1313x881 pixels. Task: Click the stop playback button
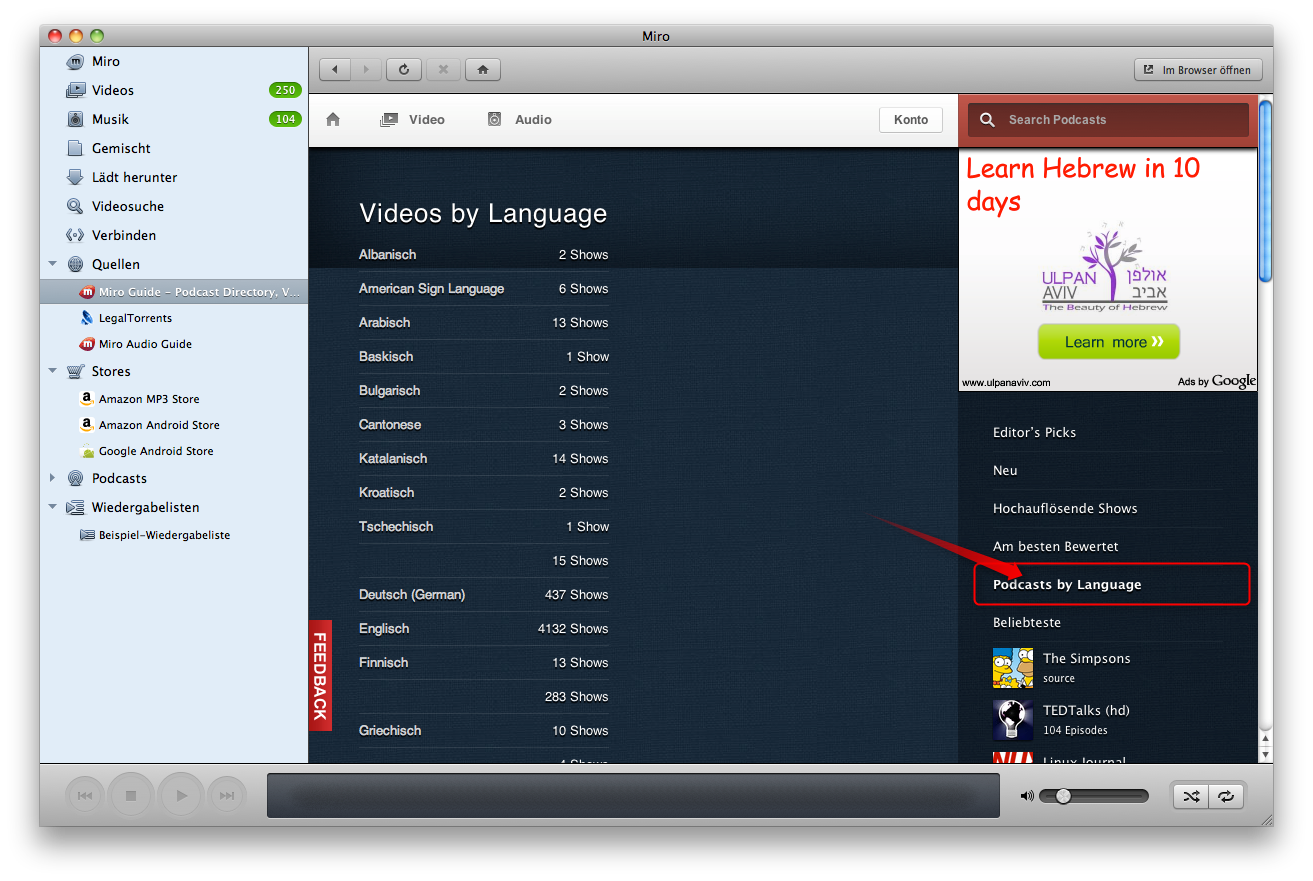[x=130, y=796]
